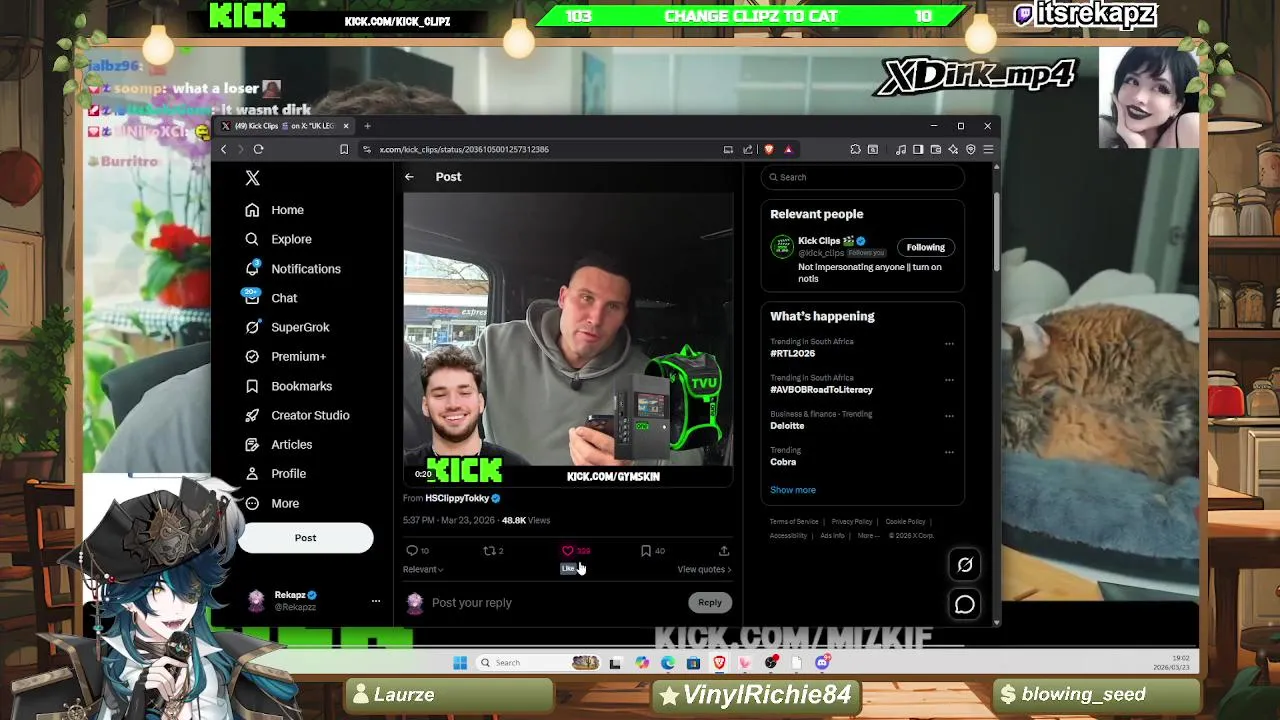1280x720 pixels.
Task: Open Privacy Policy footer link
Action: pyautogui.click(x=852, y=522)
